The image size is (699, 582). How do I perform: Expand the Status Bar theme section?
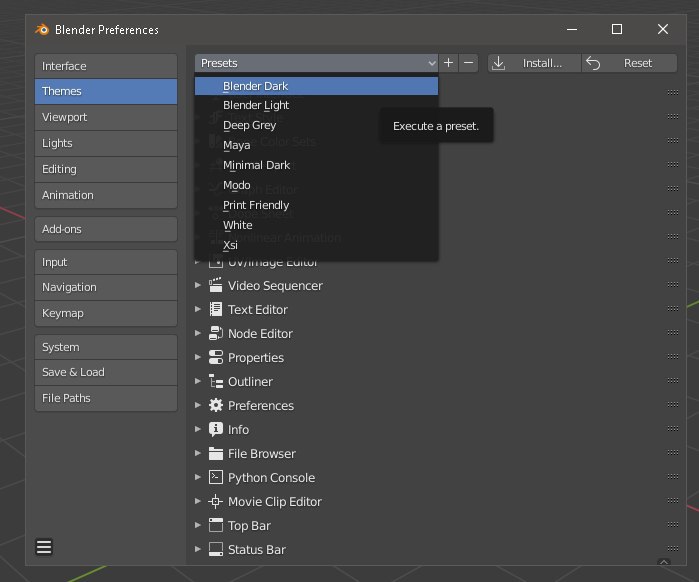pyautogui.click(x=198, y=549)
